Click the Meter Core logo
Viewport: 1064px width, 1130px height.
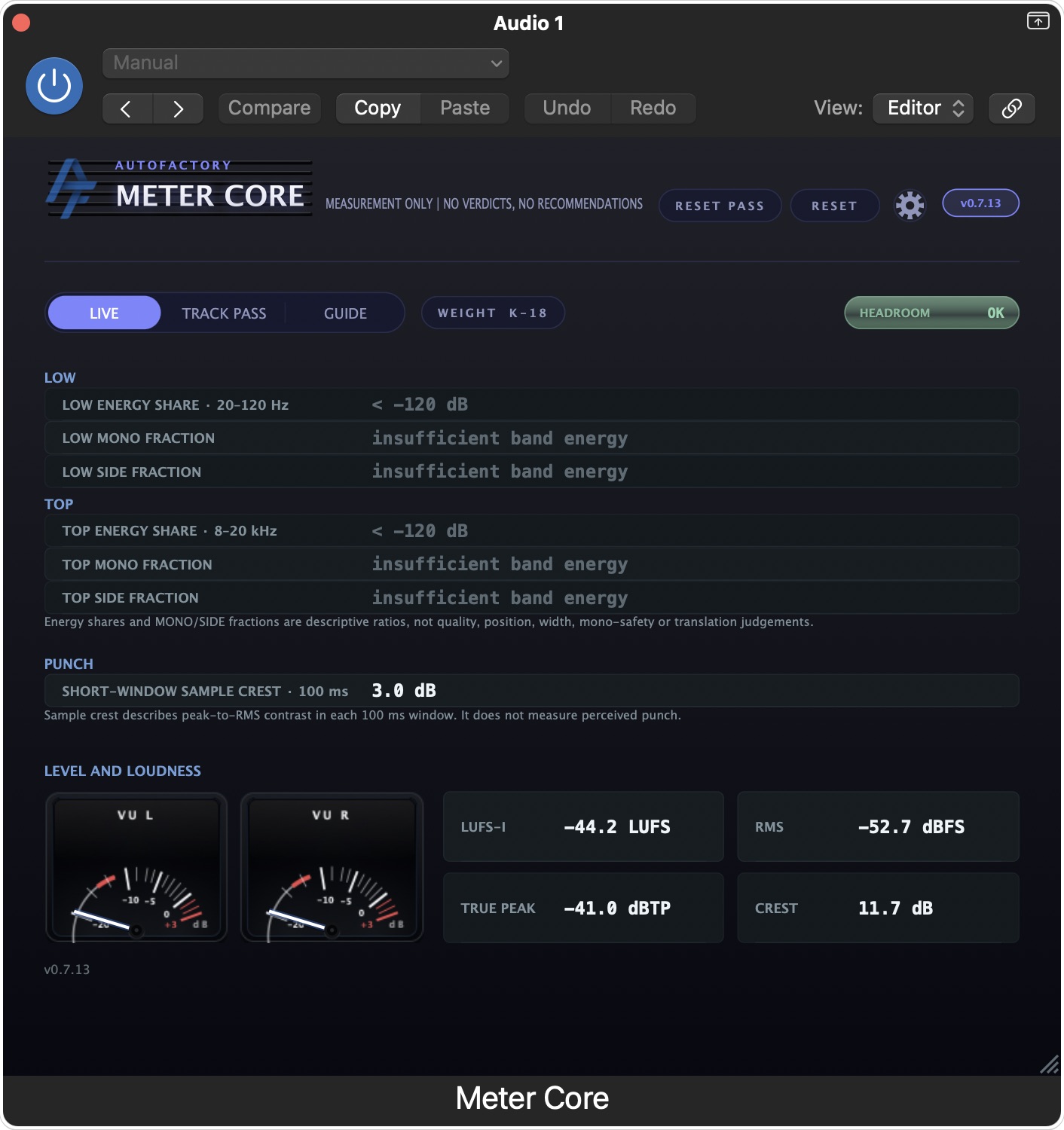179,189
